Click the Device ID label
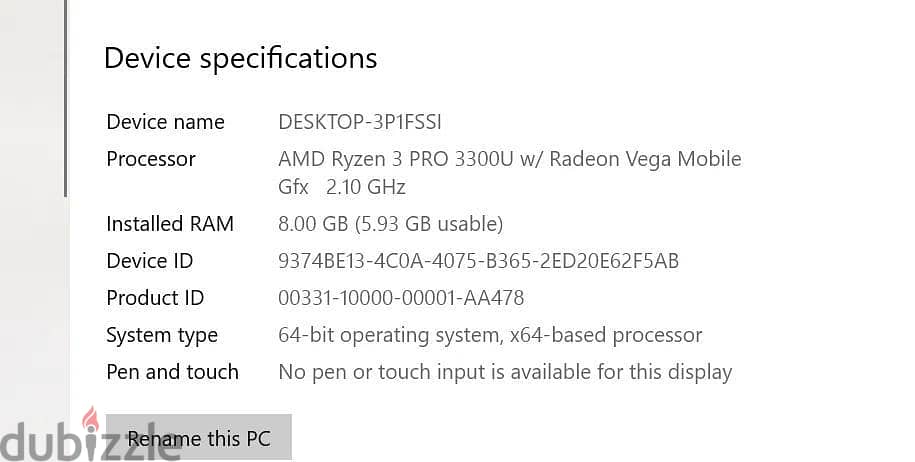The width and height of the screenshot is (915, 462). pyautogui.click(x=149, y=261)
